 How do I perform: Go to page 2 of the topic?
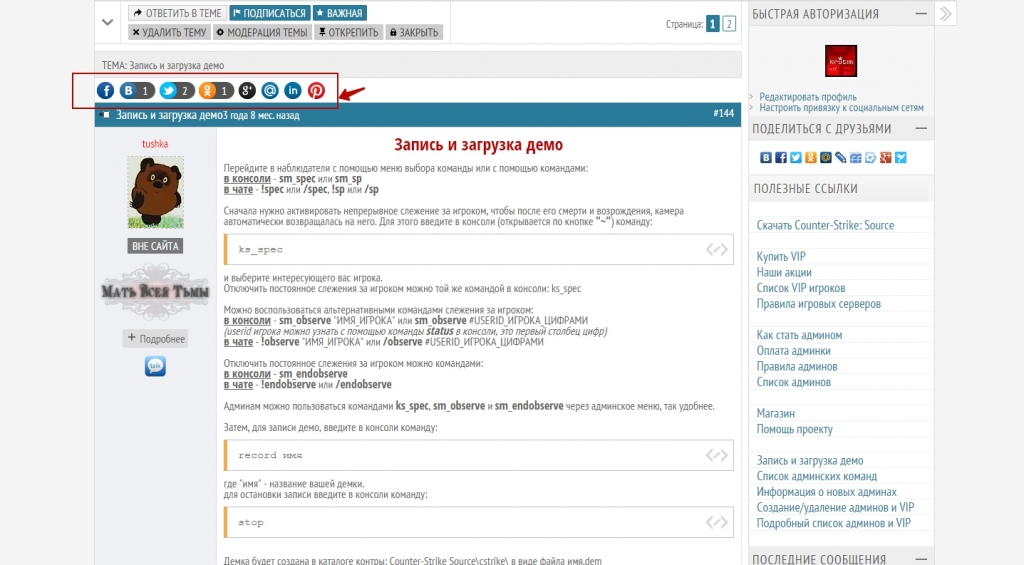coord(729,24)
